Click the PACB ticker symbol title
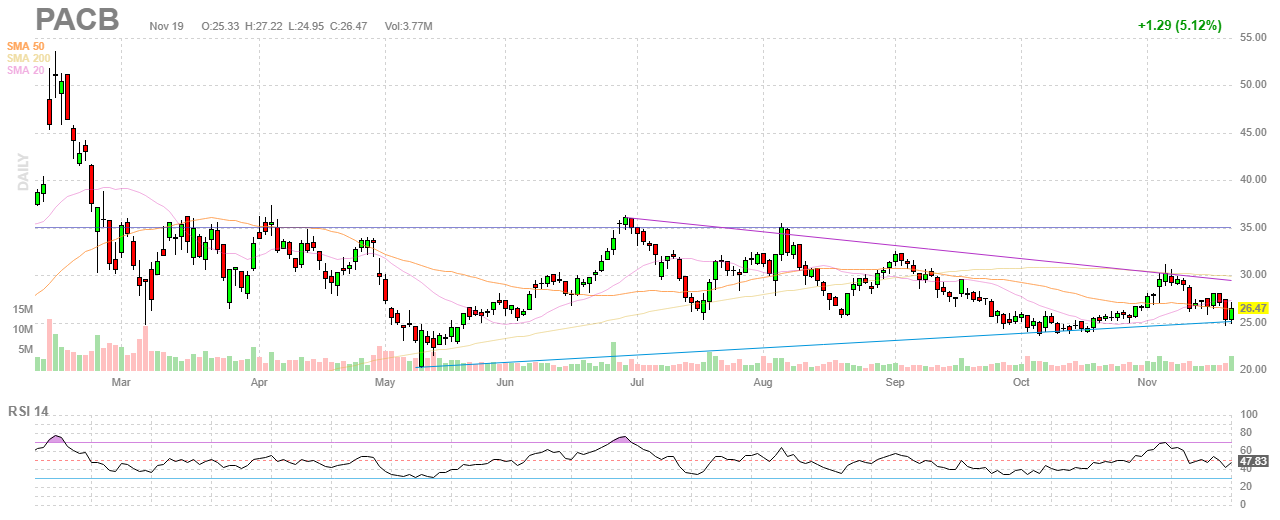The height and width of the screenshot is (520, 1280). coord(77,20)
